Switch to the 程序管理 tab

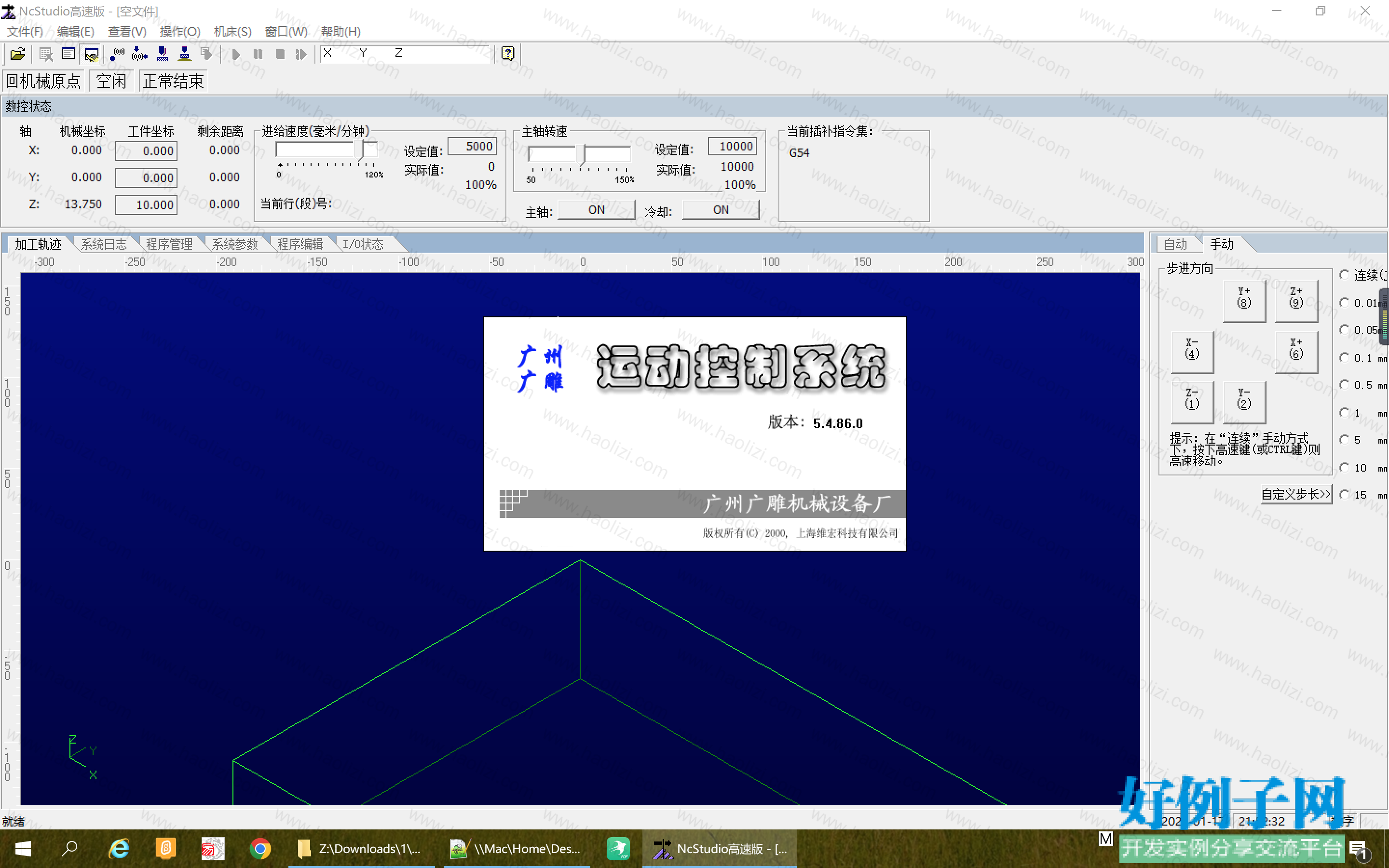[169, 244]
